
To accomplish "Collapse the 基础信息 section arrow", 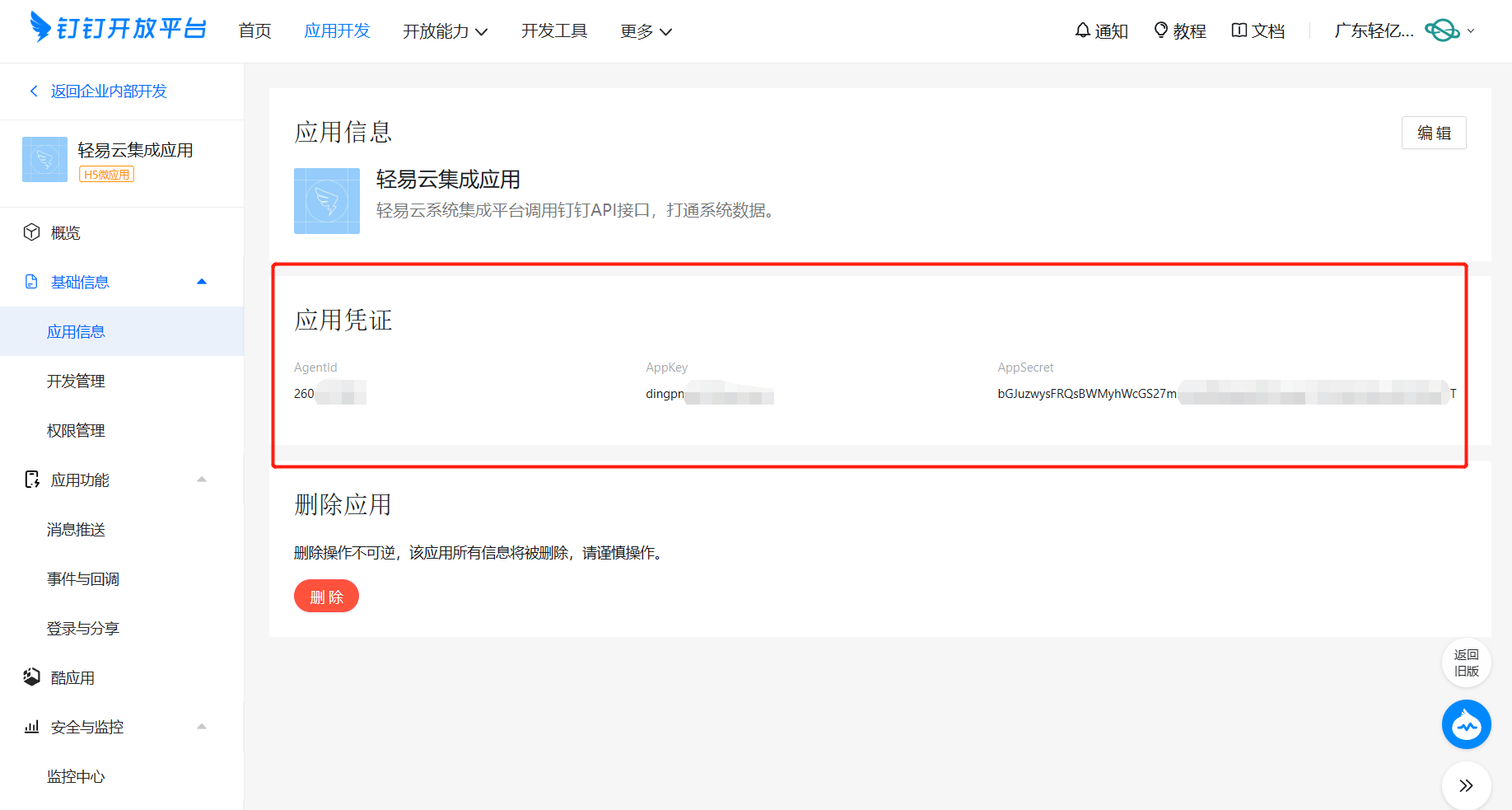I will [202, 282].
